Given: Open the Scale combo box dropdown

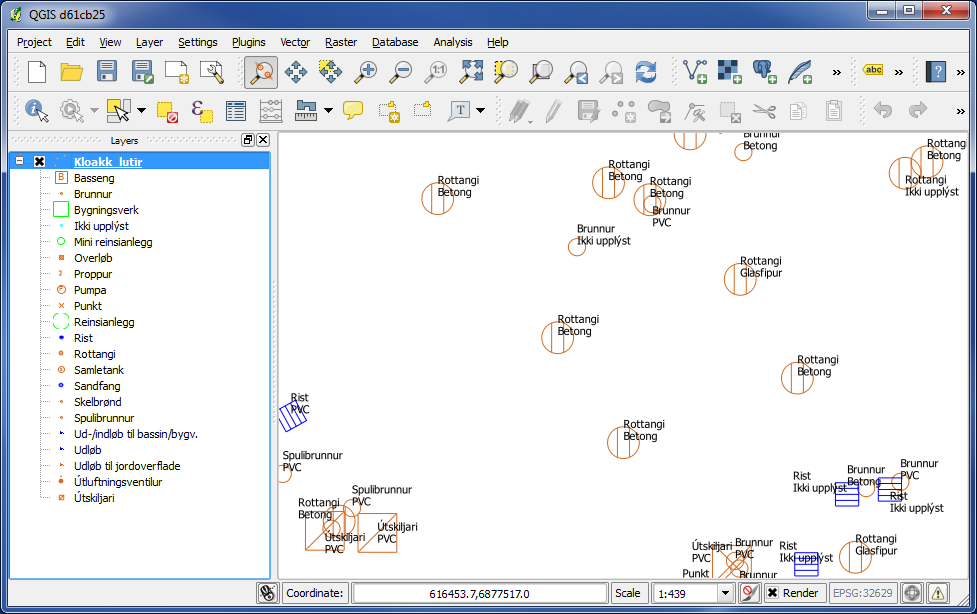Looking at the screenshot, I should (x=725, y=593).
